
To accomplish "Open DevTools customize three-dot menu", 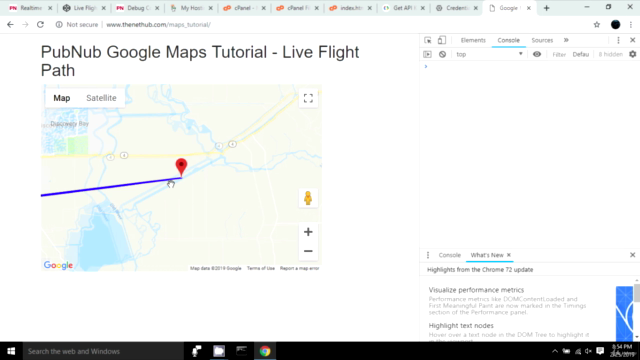I will [618, 40].
